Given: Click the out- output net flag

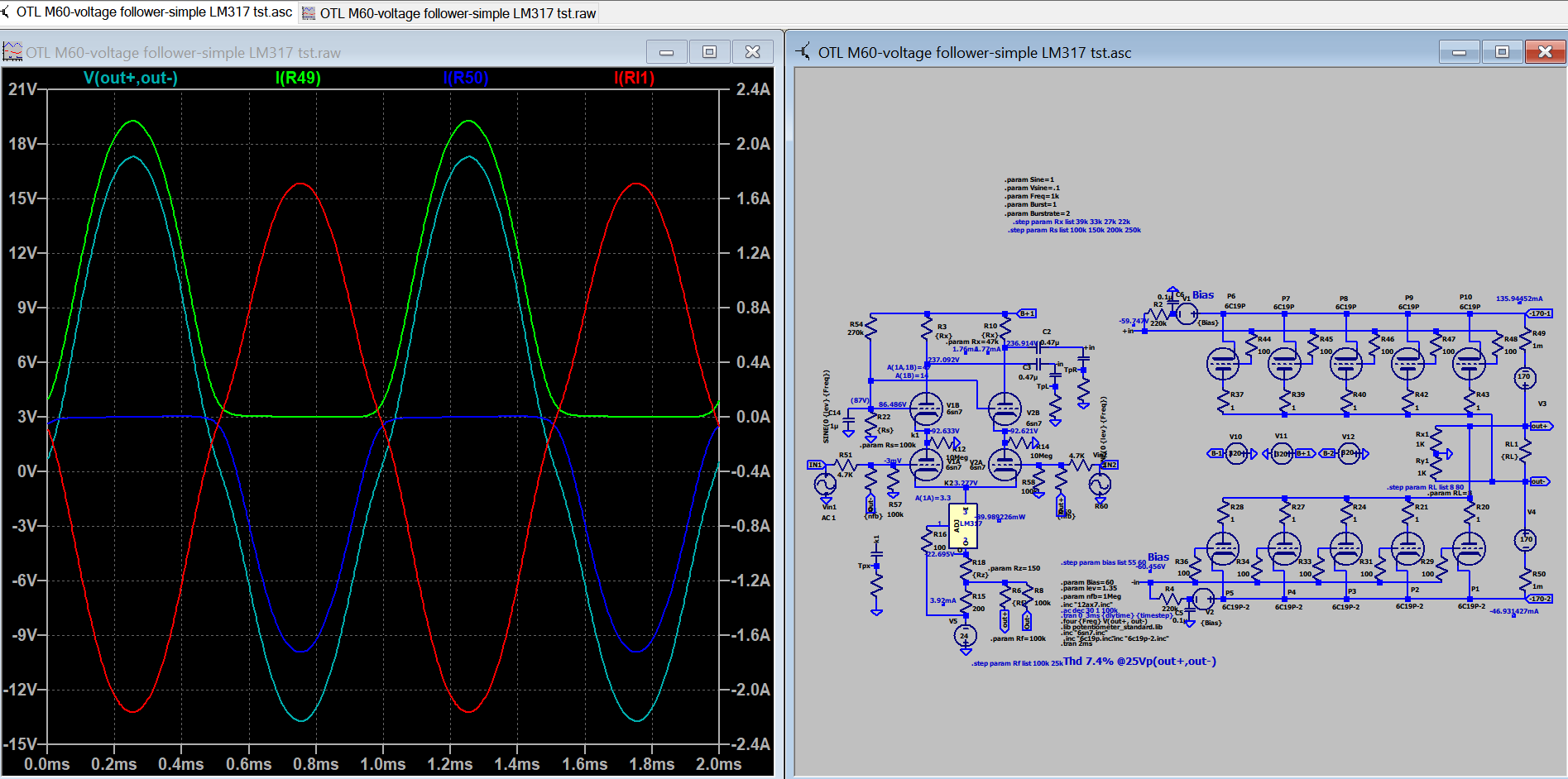Looking at the screenshot, I should pos(1539,481).
